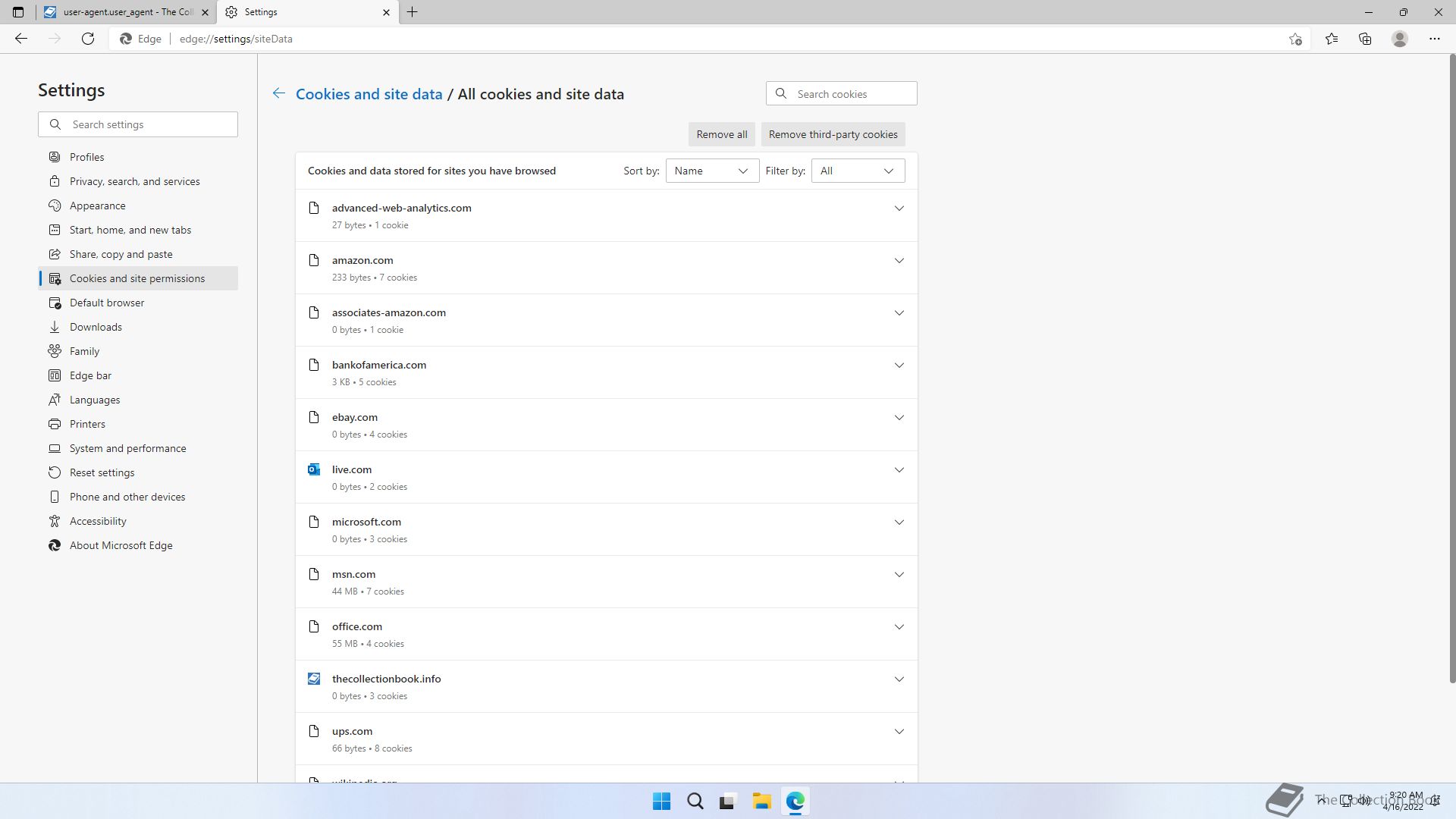Add this page to favorites icon
This screenshot has height=819, width=1456.
tap(1295, 39)
